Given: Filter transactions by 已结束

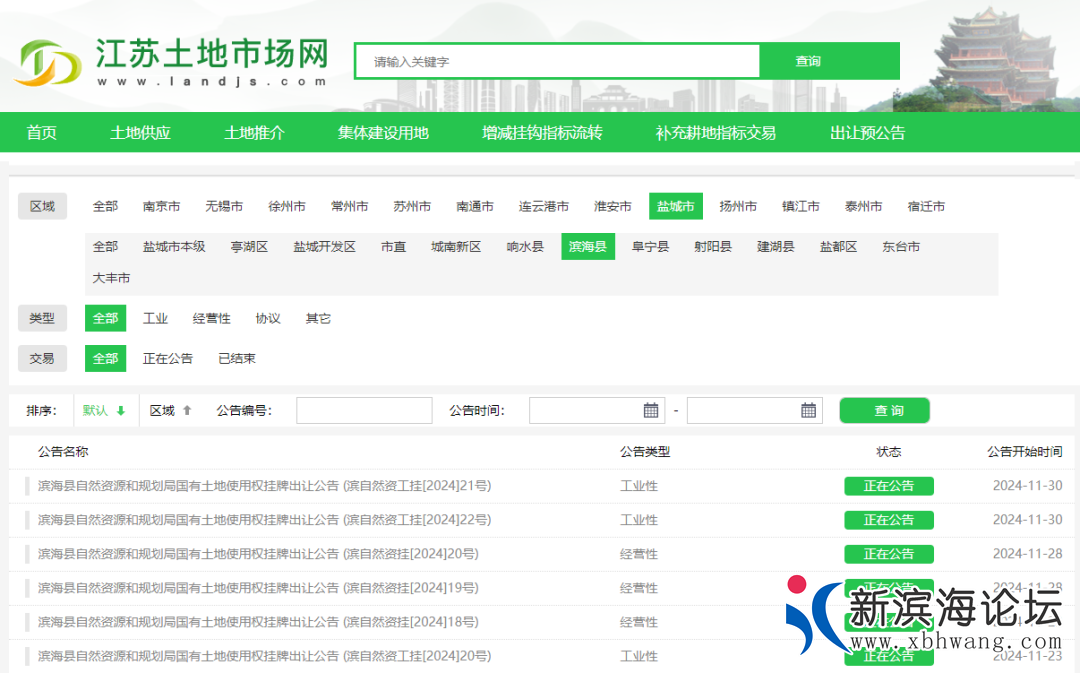Looking at the screenshot, I should (237, 358).
